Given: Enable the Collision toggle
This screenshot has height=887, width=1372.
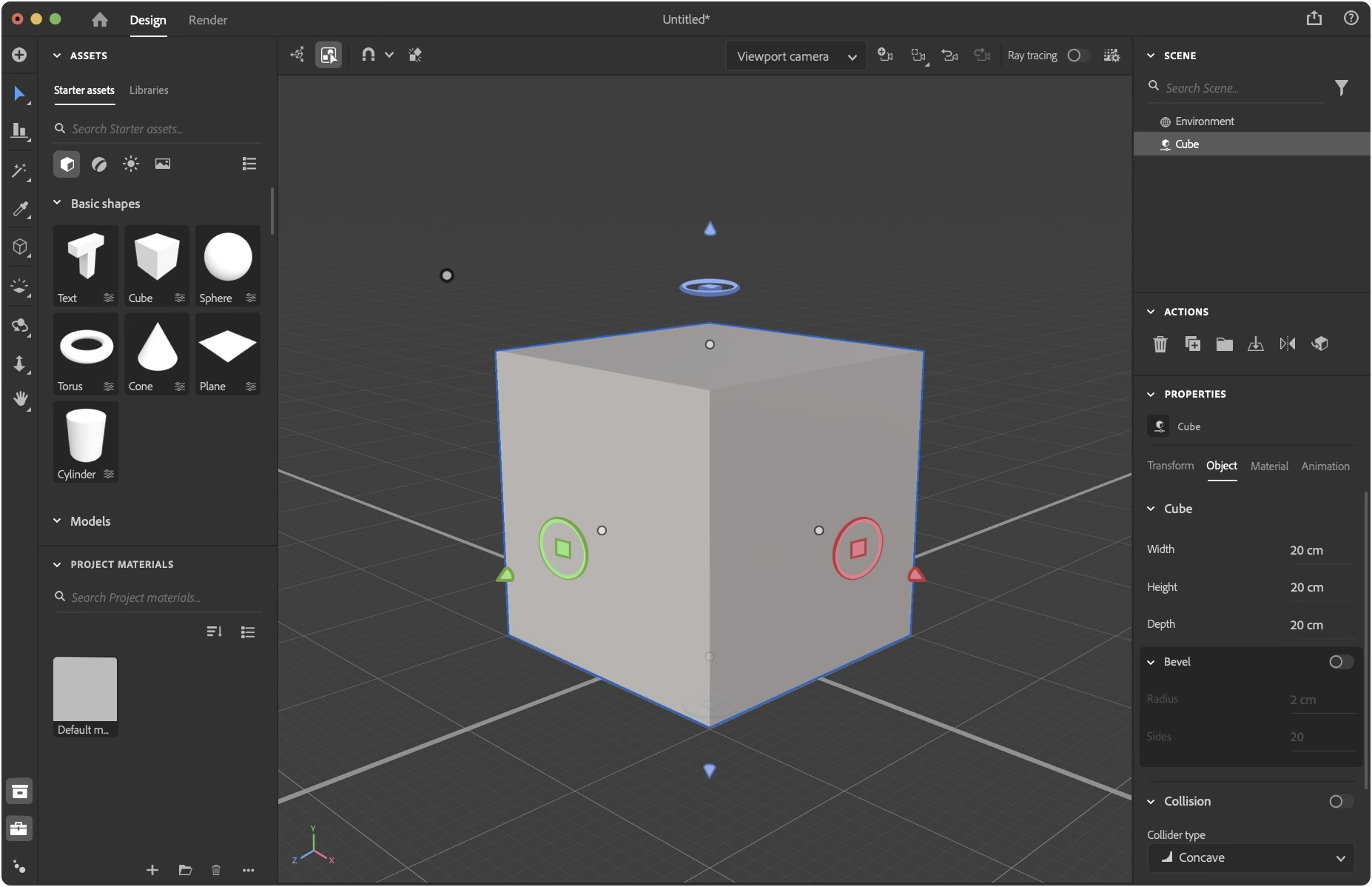Looking at the screenshot, I should pyautogui.click(x=1340, y=801).
